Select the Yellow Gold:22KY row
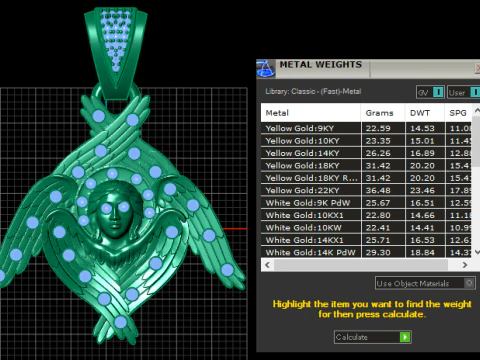 (366, 190)
